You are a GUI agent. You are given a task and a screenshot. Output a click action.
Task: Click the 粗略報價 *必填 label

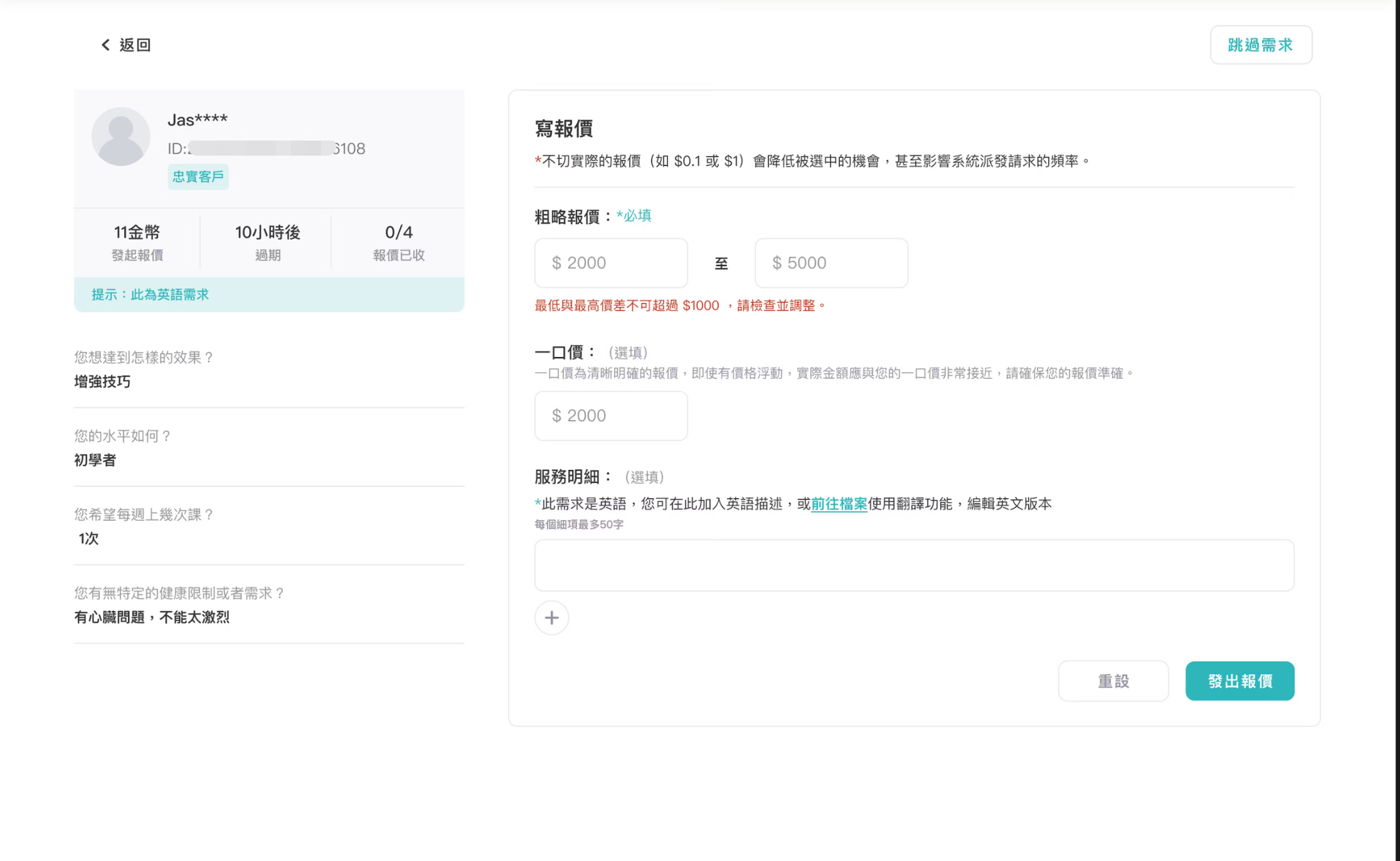coord(593,217)
